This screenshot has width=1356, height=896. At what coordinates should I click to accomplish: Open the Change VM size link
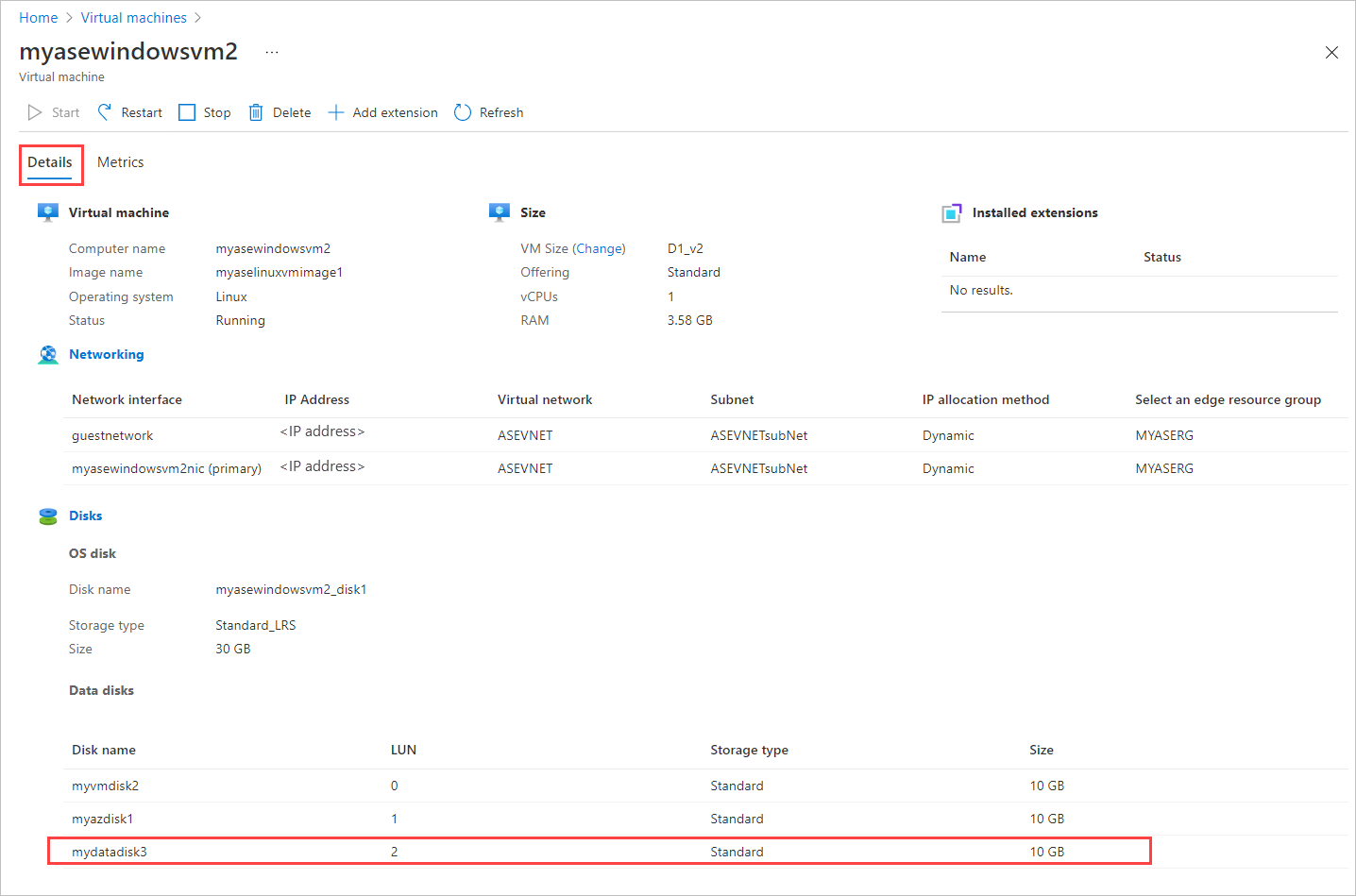coord(600,248)
